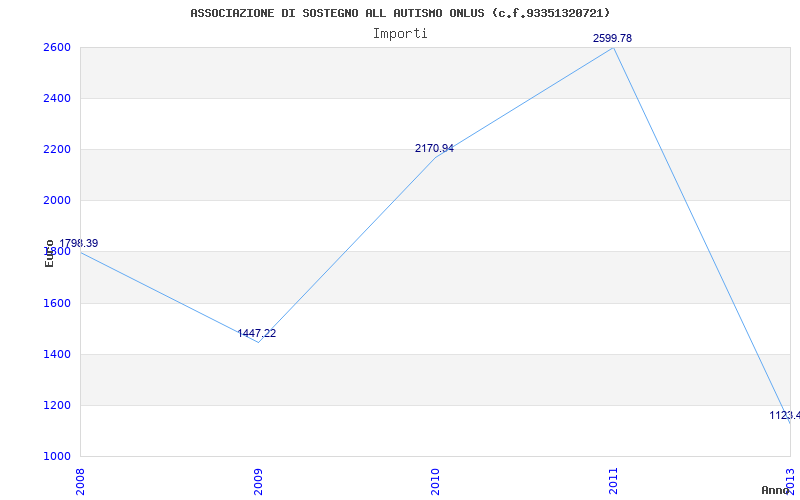Screen dimensions: 800x500
Task: Click the Importi subtitle
Action: (400, 34)
